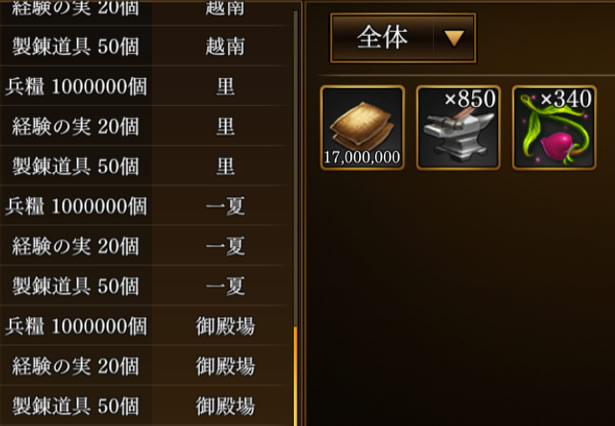Image resolution: width=615 pixels, height=426 pixels.
Task: Select the 兵糧 1000000個 row for 里
Action: tap(146, 86)
